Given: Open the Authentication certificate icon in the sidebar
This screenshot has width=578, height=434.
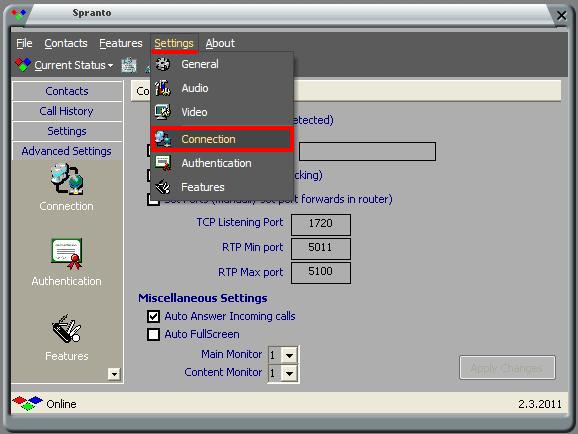Looking at the screenshot, I should pyautogui.click(x=67, y=254).
